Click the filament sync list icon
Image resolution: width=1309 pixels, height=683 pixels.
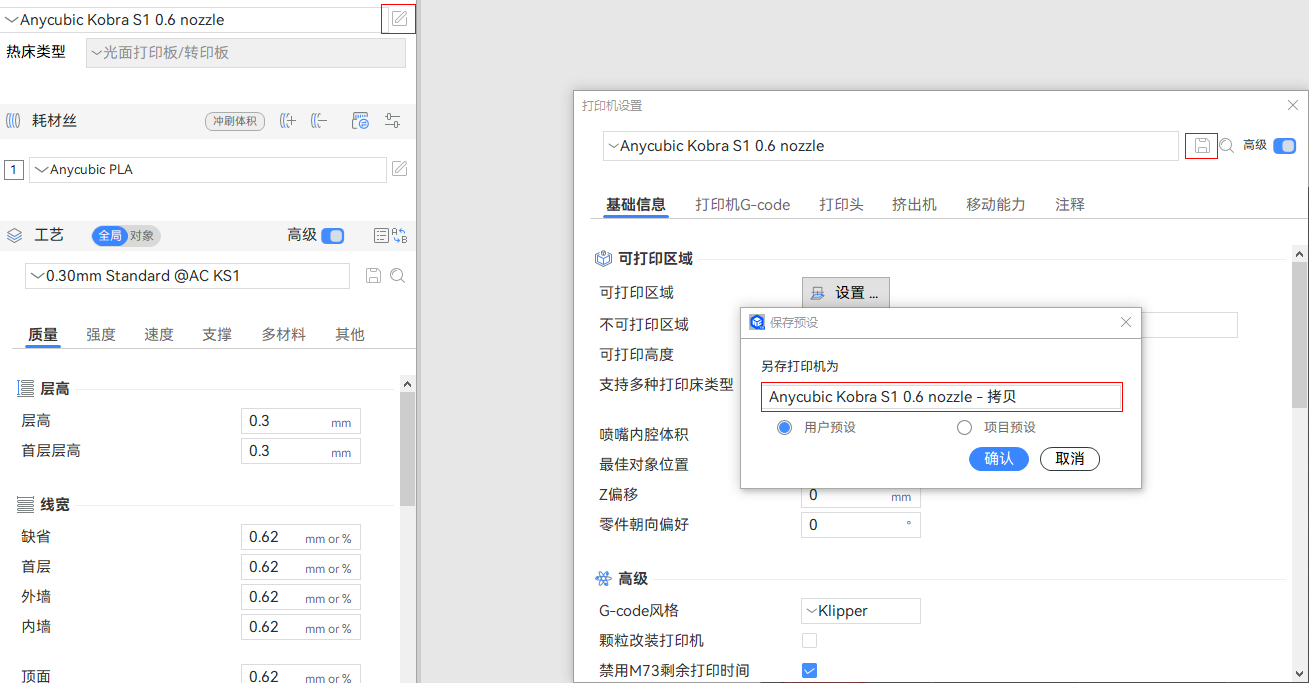(x=361, y=121)
